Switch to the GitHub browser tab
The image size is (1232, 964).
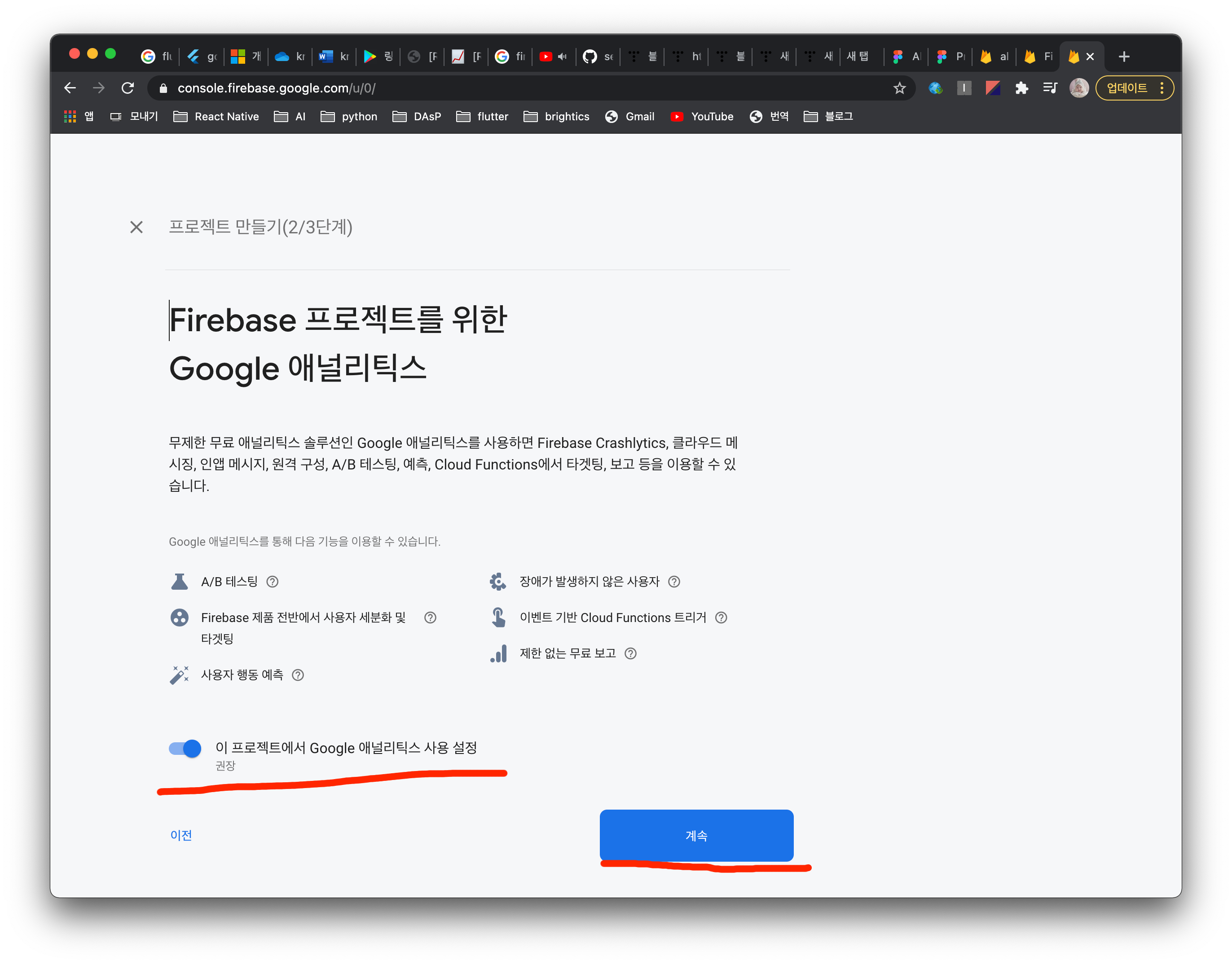click(598, 57)
